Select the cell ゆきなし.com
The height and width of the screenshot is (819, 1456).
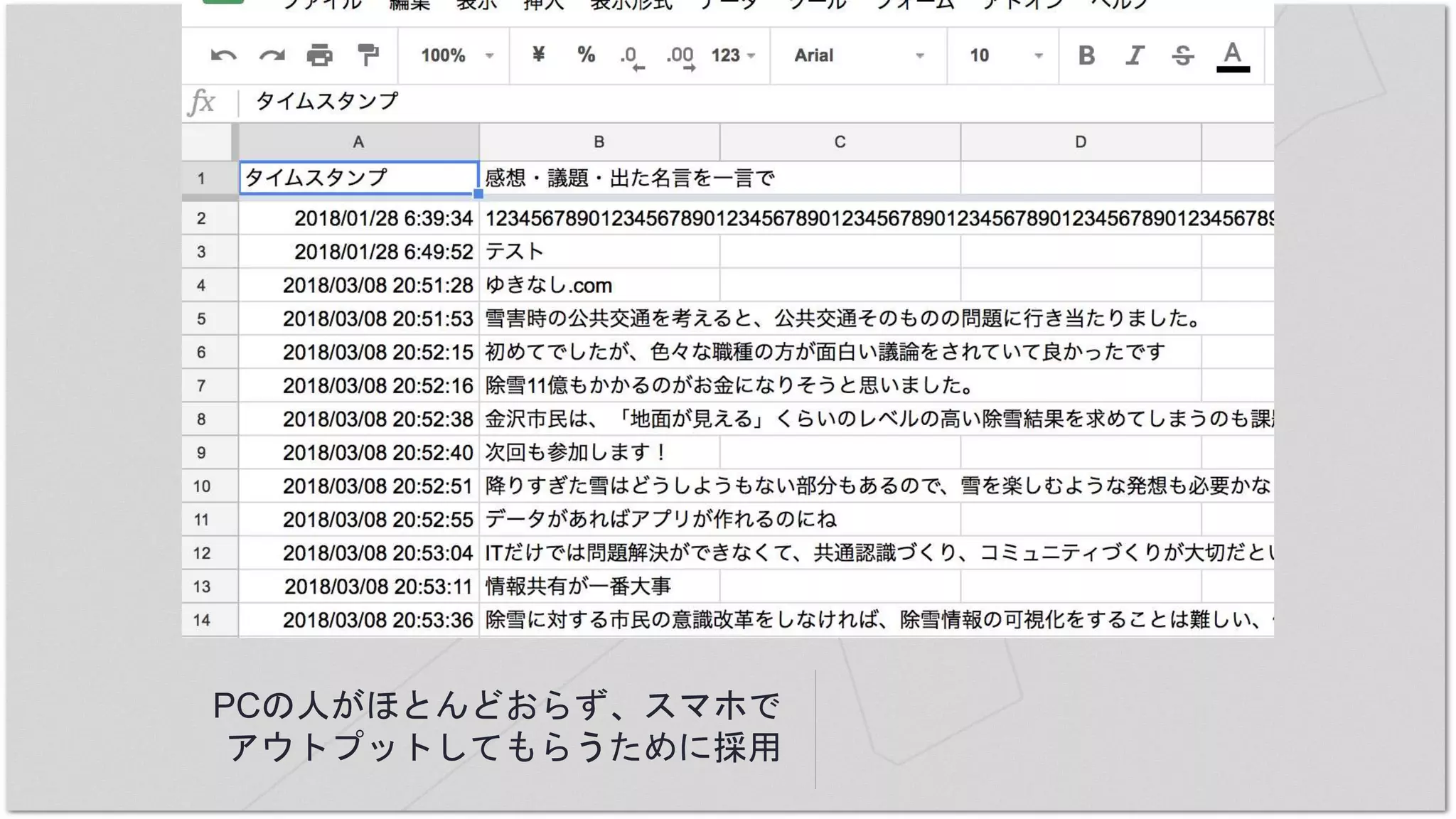coord(599,285)
